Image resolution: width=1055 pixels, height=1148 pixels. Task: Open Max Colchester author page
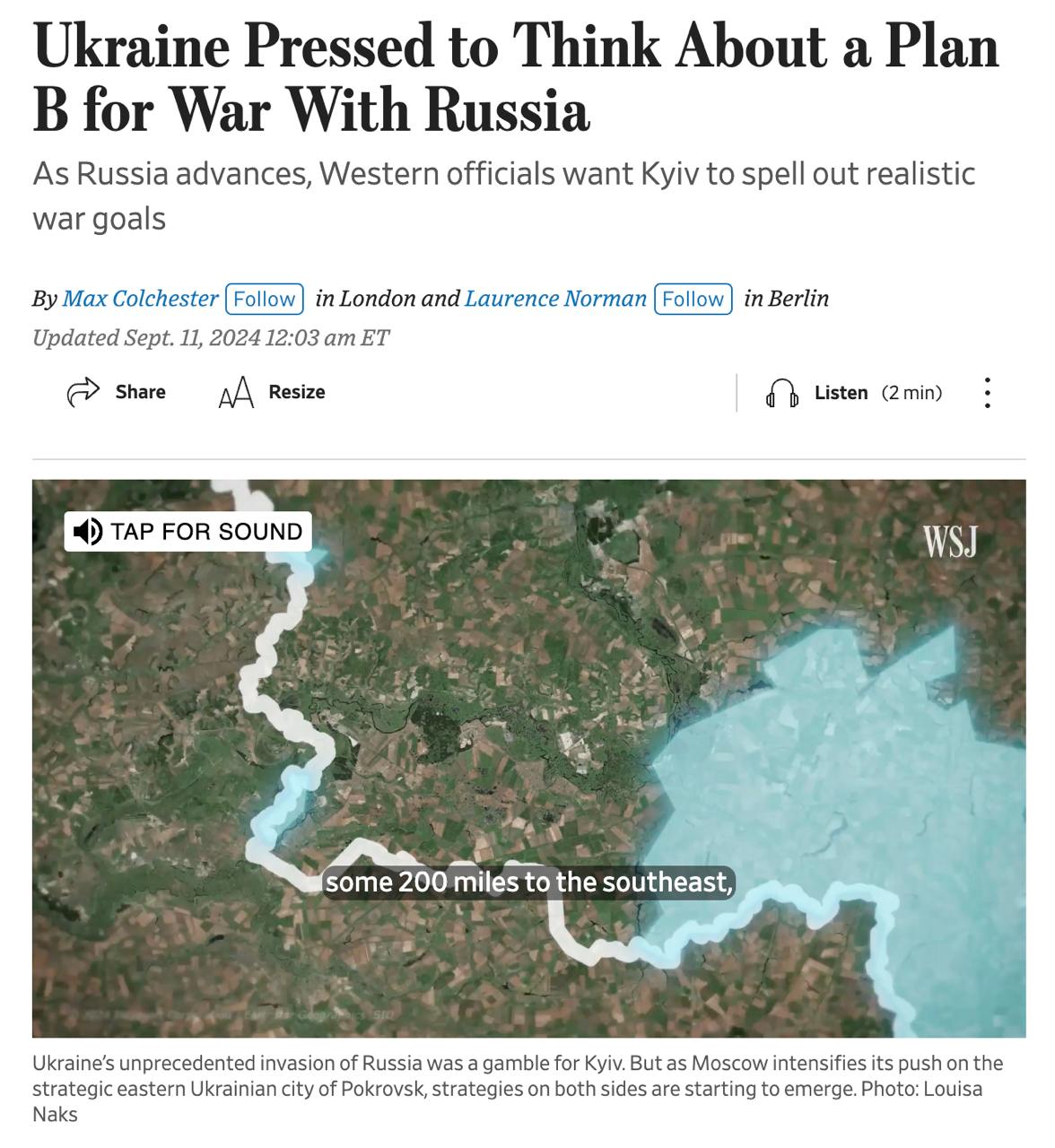pyautogui.click(x=140, y=299)
